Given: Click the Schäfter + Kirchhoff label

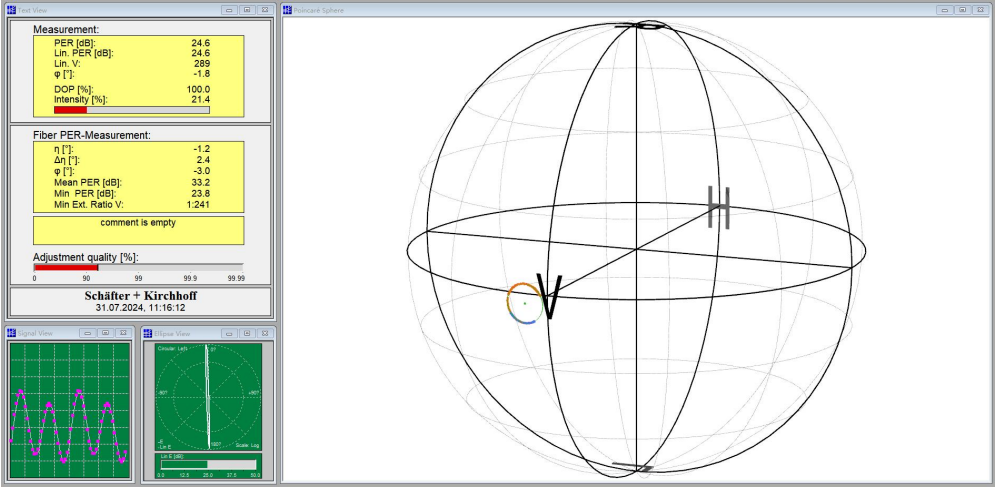Looking at the screenshot, I should (x=140, y=296).
